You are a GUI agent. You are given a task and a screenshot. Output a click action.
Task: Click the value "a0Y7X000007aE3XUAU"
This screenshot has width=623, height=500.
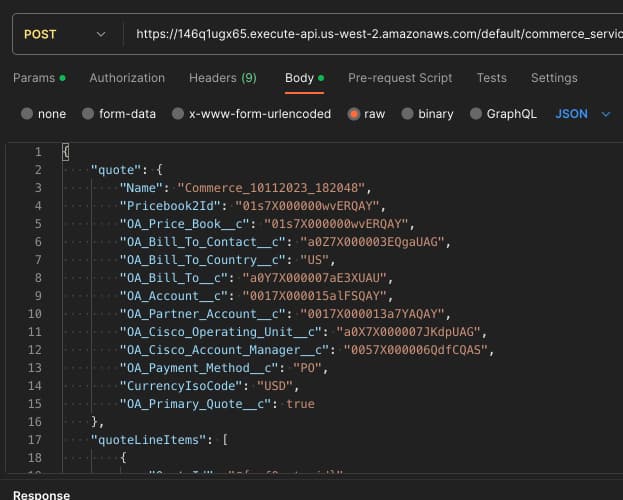(314, 278)
